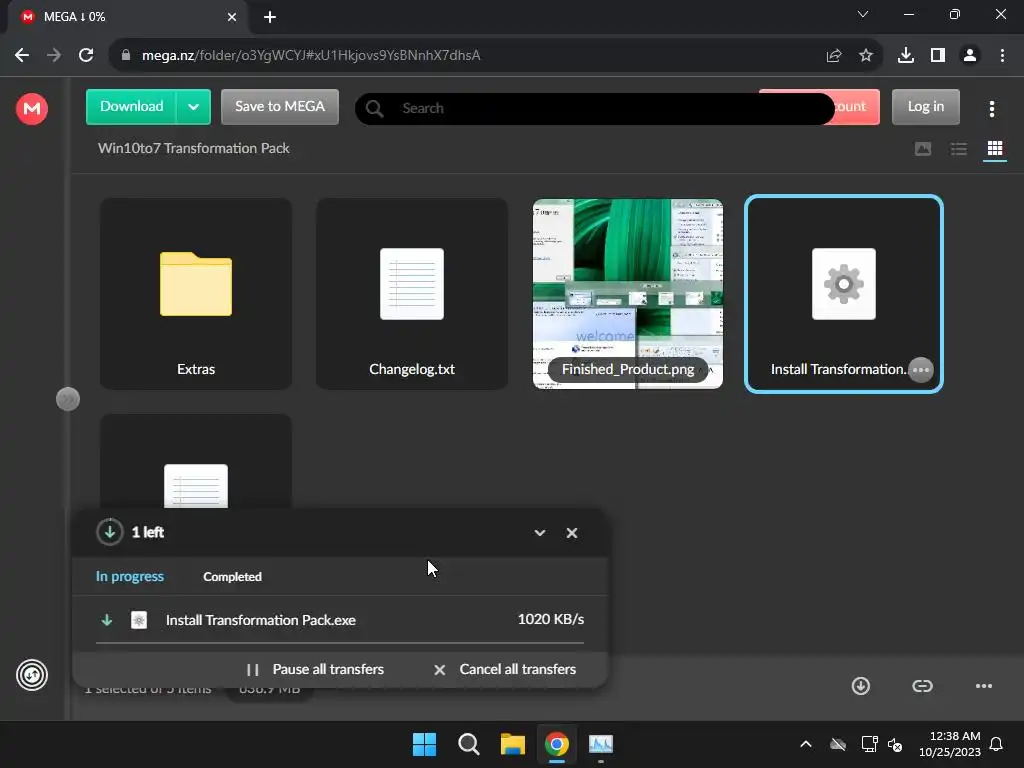The height and width of the screenshot is (768, 1024).
Task: Click the Log in button
Action: (x=925, y=107)
